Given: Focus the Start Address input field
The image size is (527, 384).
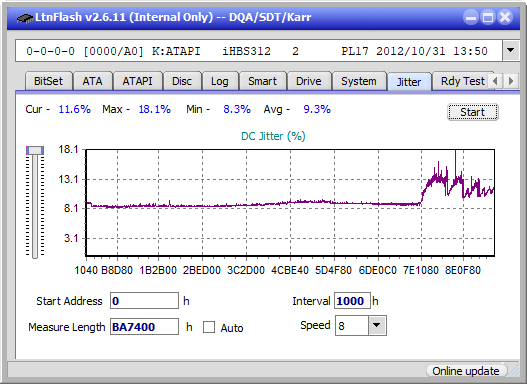Looking at the screenshot, I should (145, 301).
